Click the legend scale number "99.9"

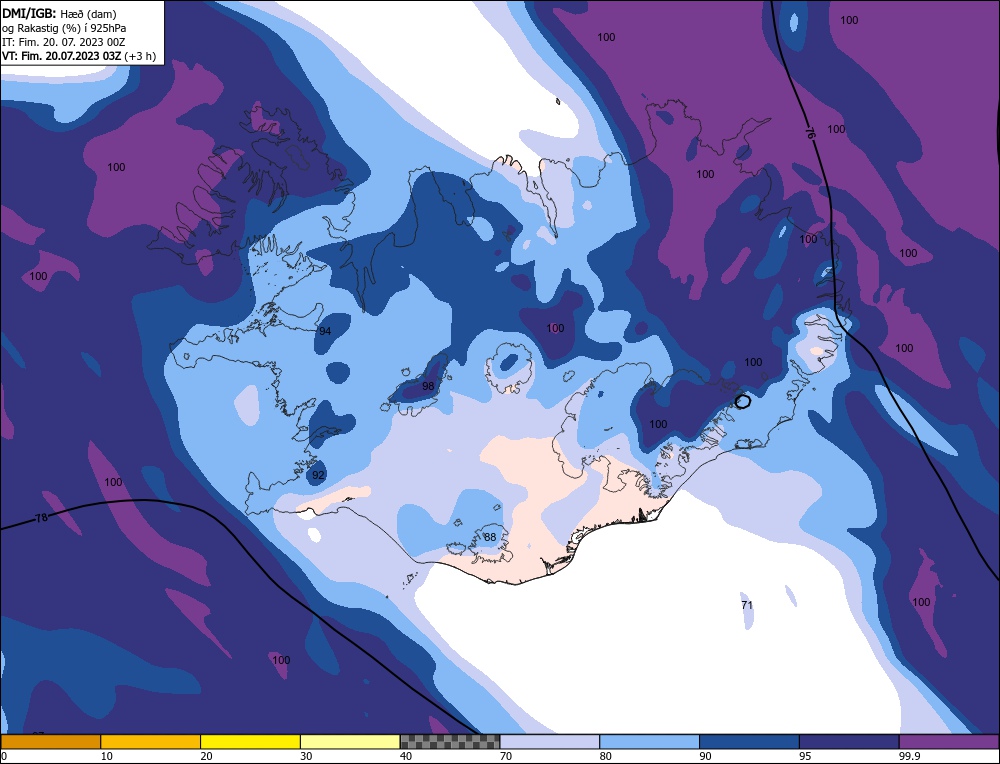(909, 756)
